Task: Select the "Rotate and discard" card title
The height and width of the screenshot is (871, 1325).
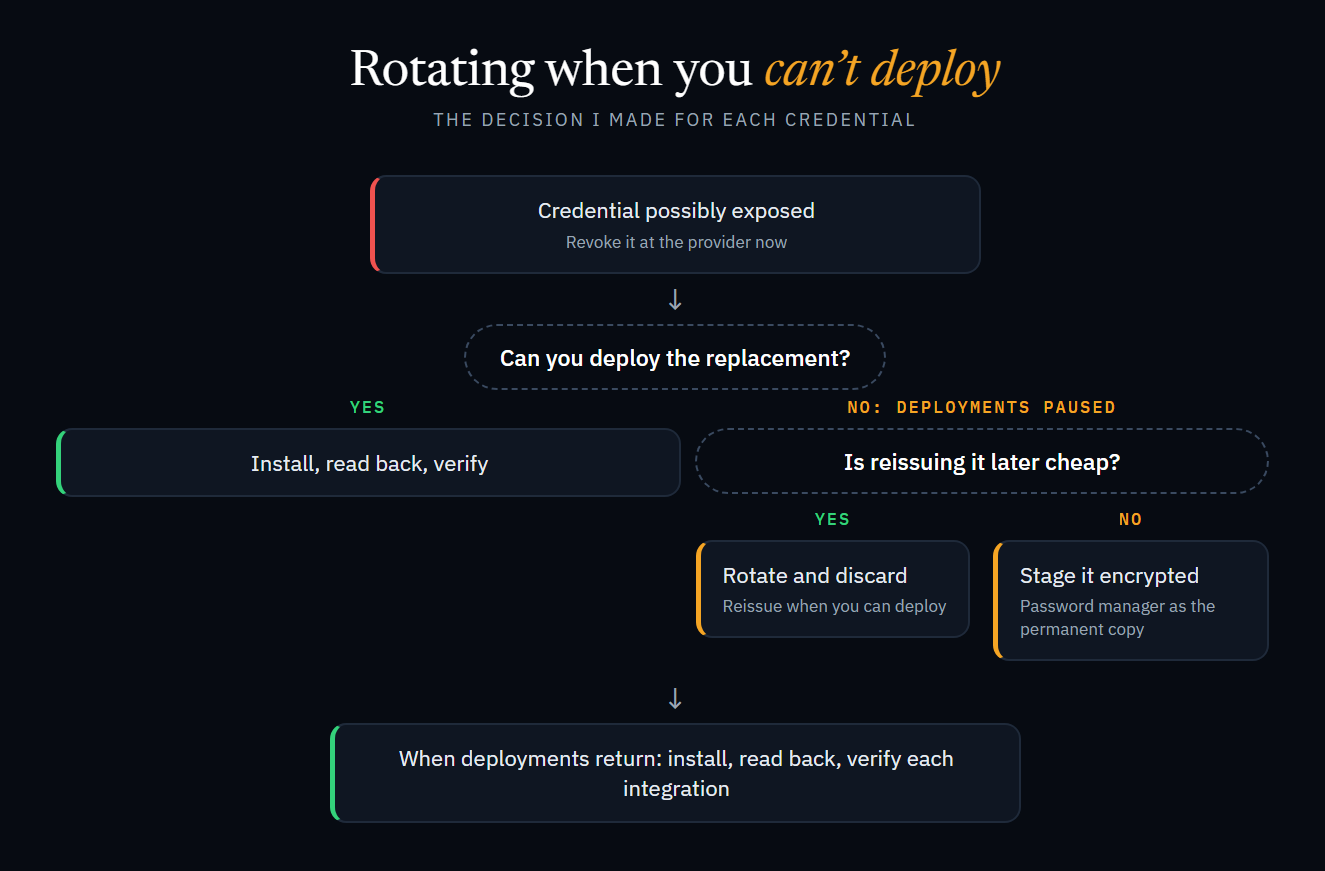Action: pos(815,576)
